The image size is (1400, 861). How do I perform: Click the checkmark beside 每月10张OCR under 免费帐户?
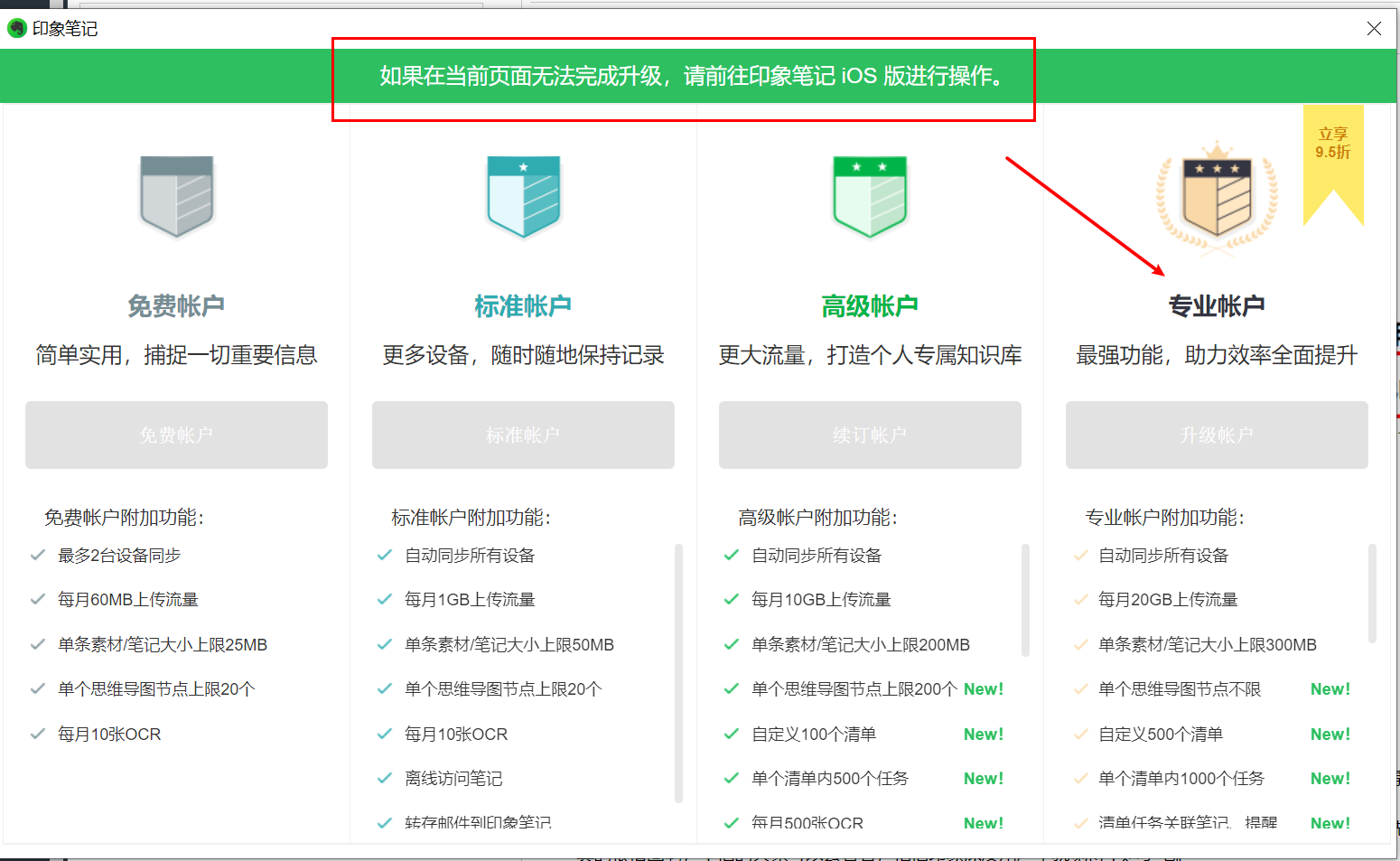click(x=38, y=734)
